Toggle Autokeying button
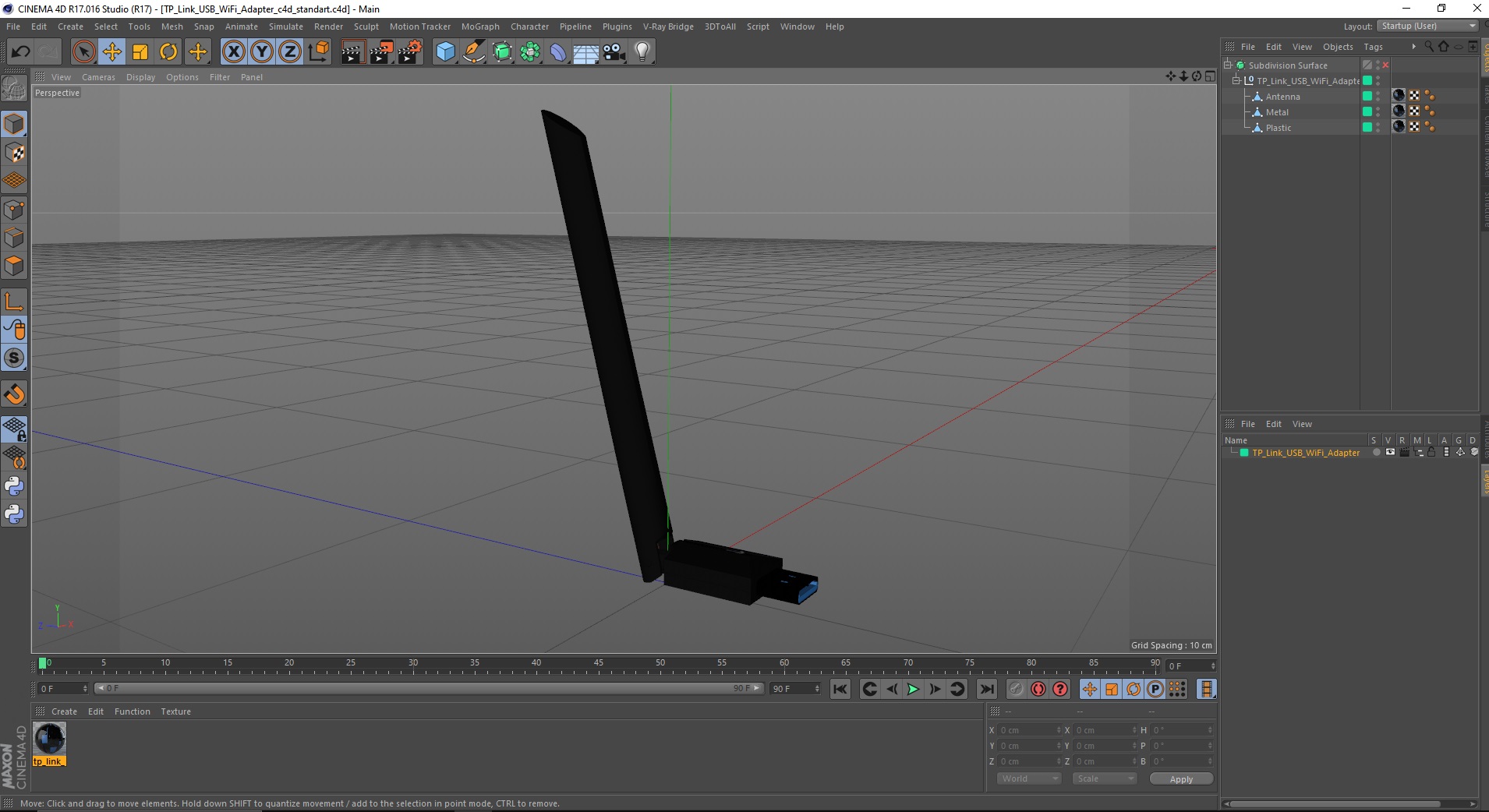This screenshot has height=812, width=1489. (x=1038, y=689)
